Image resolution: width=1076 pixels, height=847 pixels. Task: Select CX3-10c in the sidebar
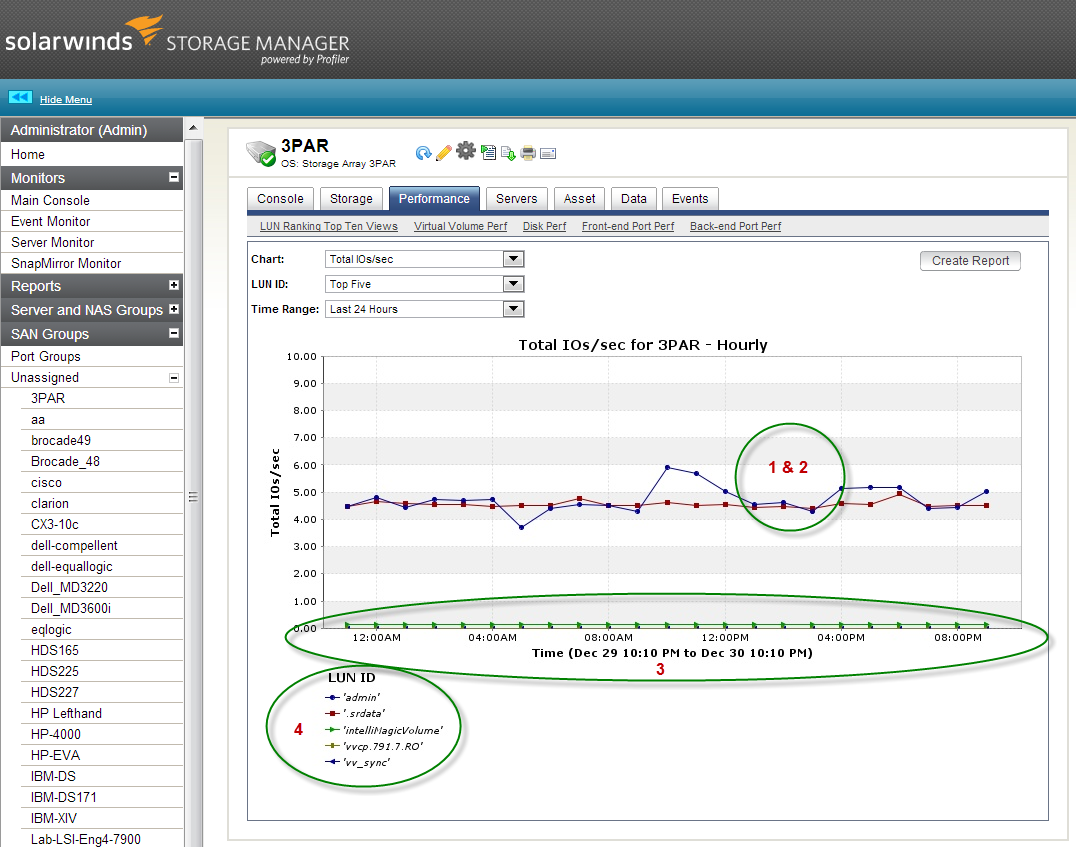click(102, 524)
